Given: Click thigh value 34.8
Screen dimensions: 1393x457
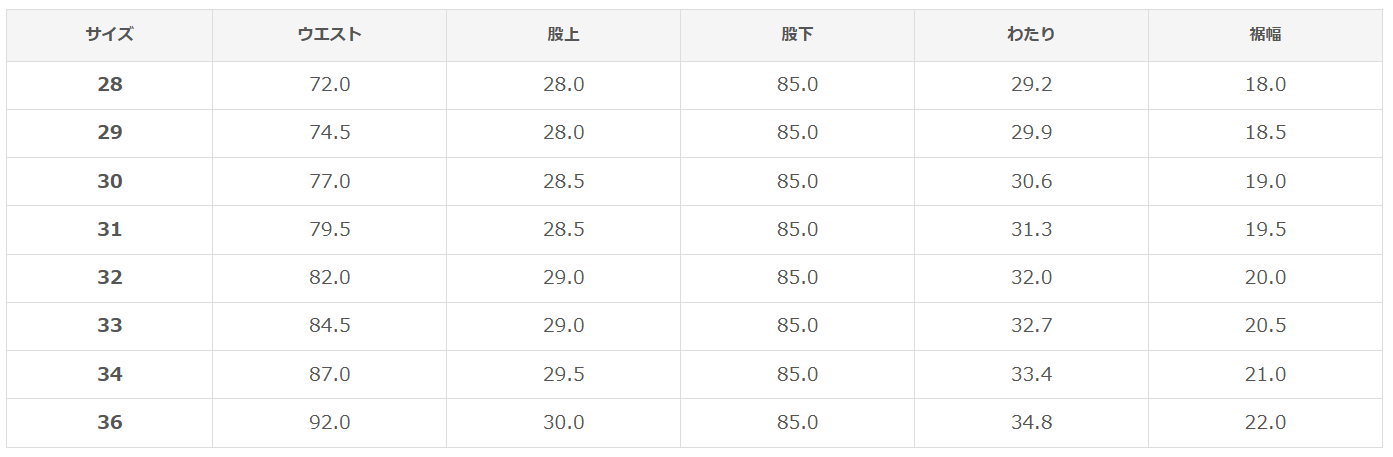Looking at the screenshot, I should tap(1032, 423).
